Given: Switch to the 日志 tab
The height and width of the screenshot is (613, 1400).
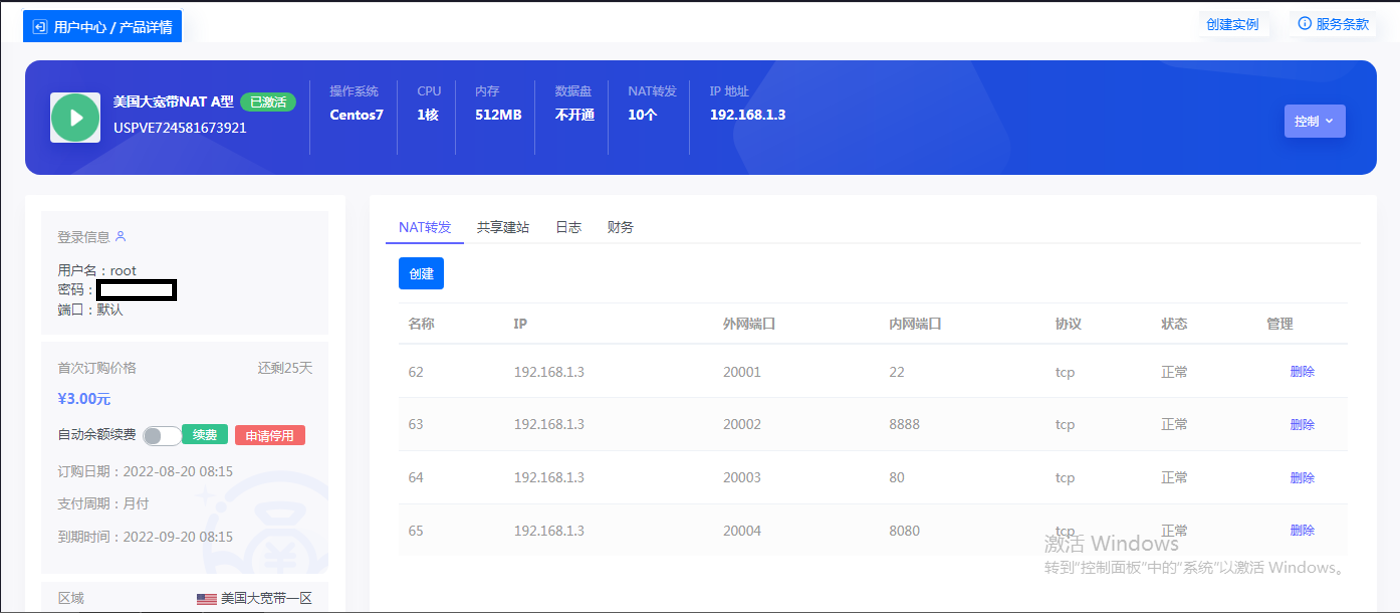Looking at the screenshot, I should click(568, 227).
